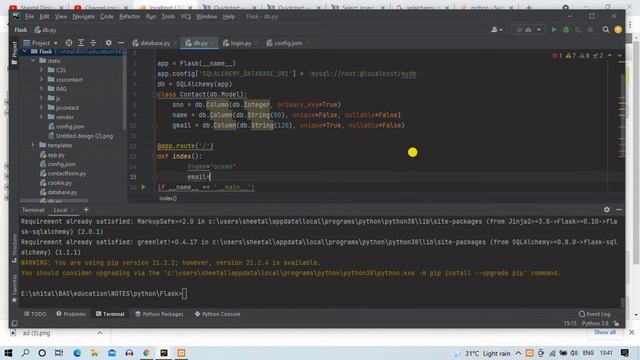Switch to the login.py editor tab
640x360 pixels.
(x=240, y=43)
